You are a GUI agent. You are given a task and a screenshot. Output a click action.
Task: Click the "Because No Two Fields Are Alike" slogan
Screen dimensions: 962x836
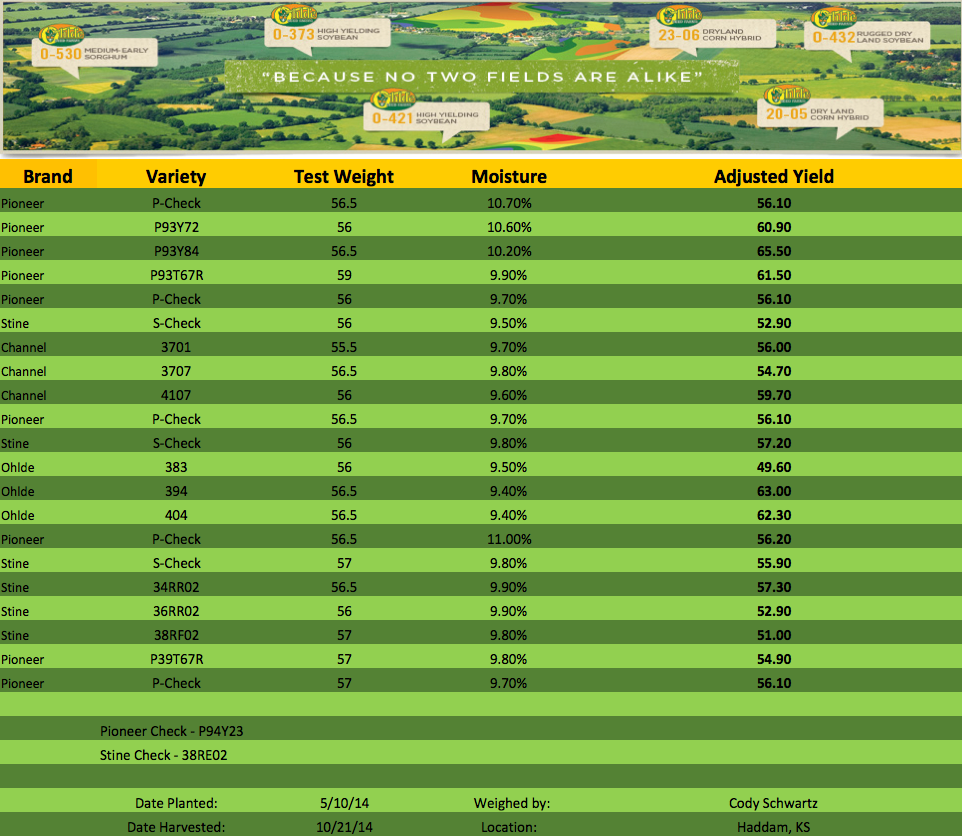tap(489, 77)
